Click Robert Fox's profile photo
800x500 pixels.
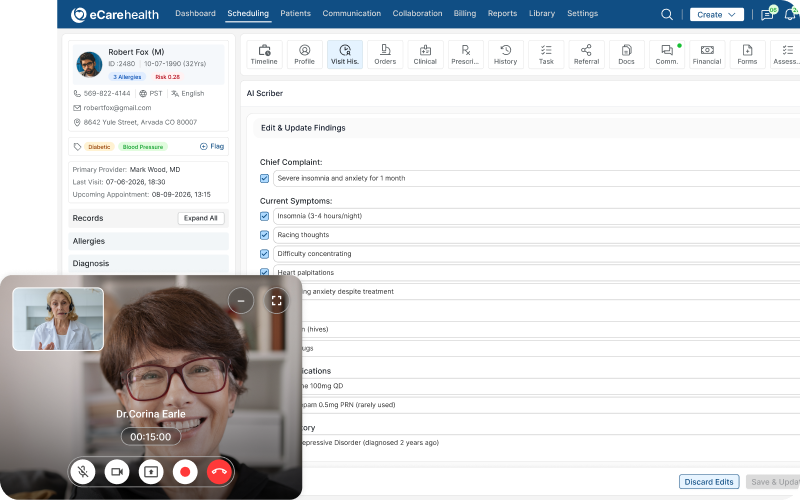point(89,64)
